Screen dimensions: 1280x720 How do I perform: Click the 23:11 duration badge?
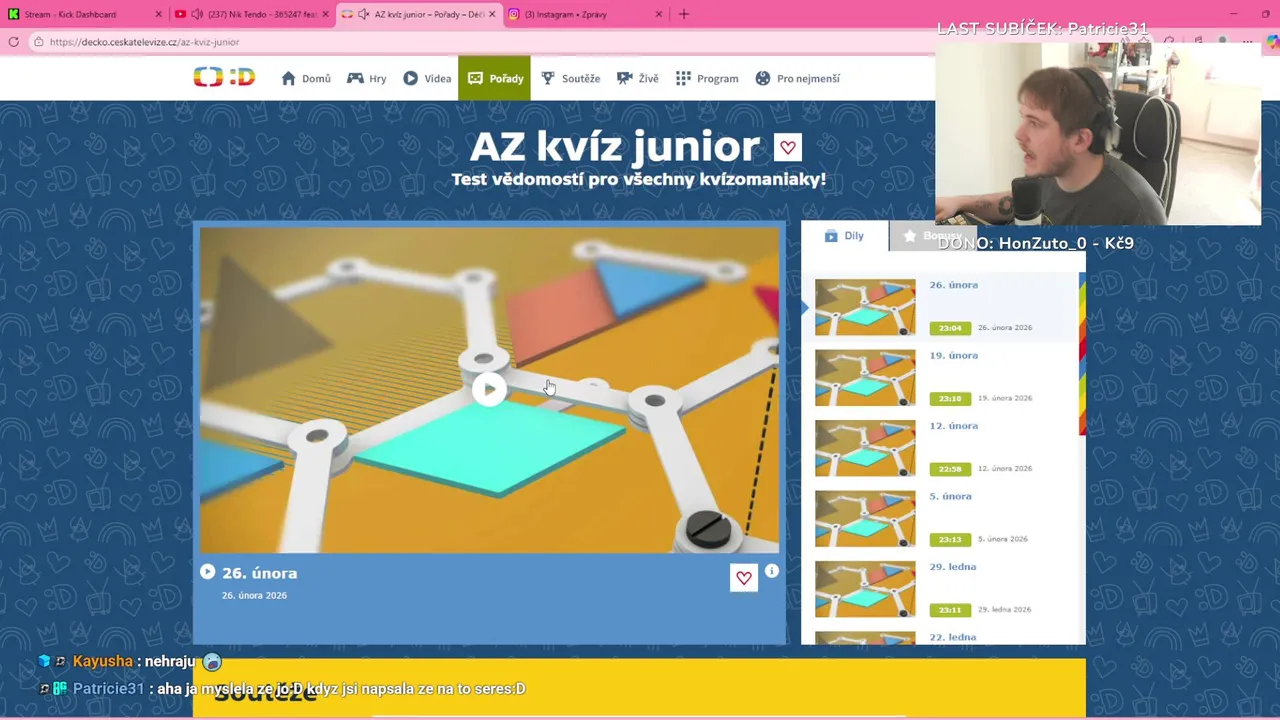[950, 610]
